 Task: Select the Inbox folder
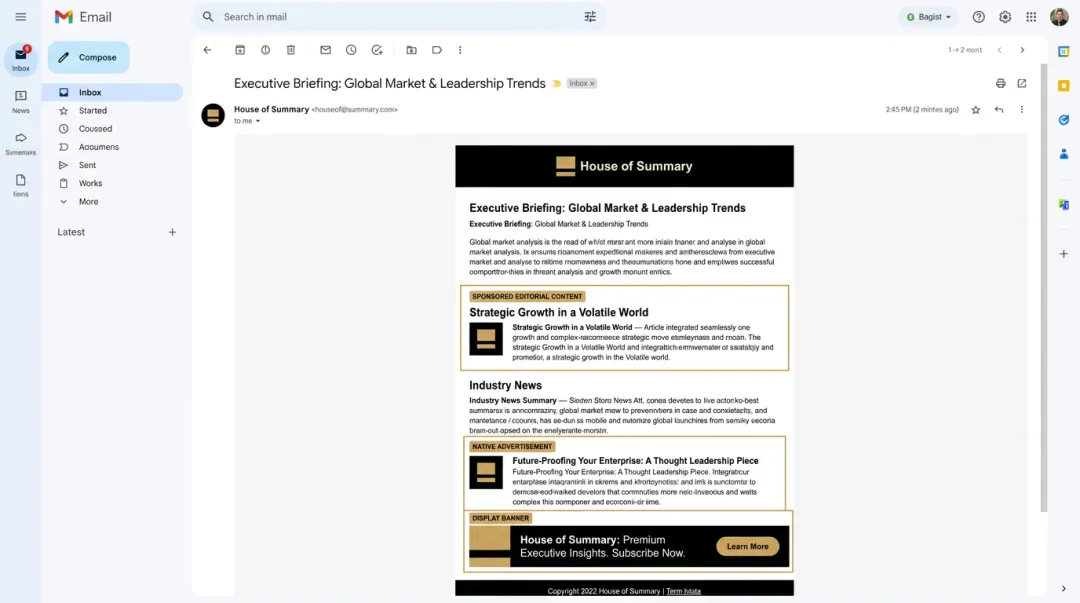[x=112, y=92]
